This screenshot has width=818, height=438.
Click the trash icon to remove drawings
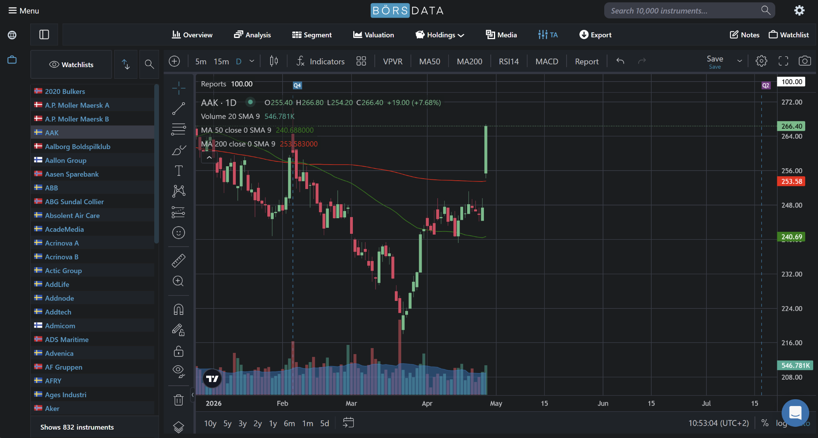tap(178, 400)
